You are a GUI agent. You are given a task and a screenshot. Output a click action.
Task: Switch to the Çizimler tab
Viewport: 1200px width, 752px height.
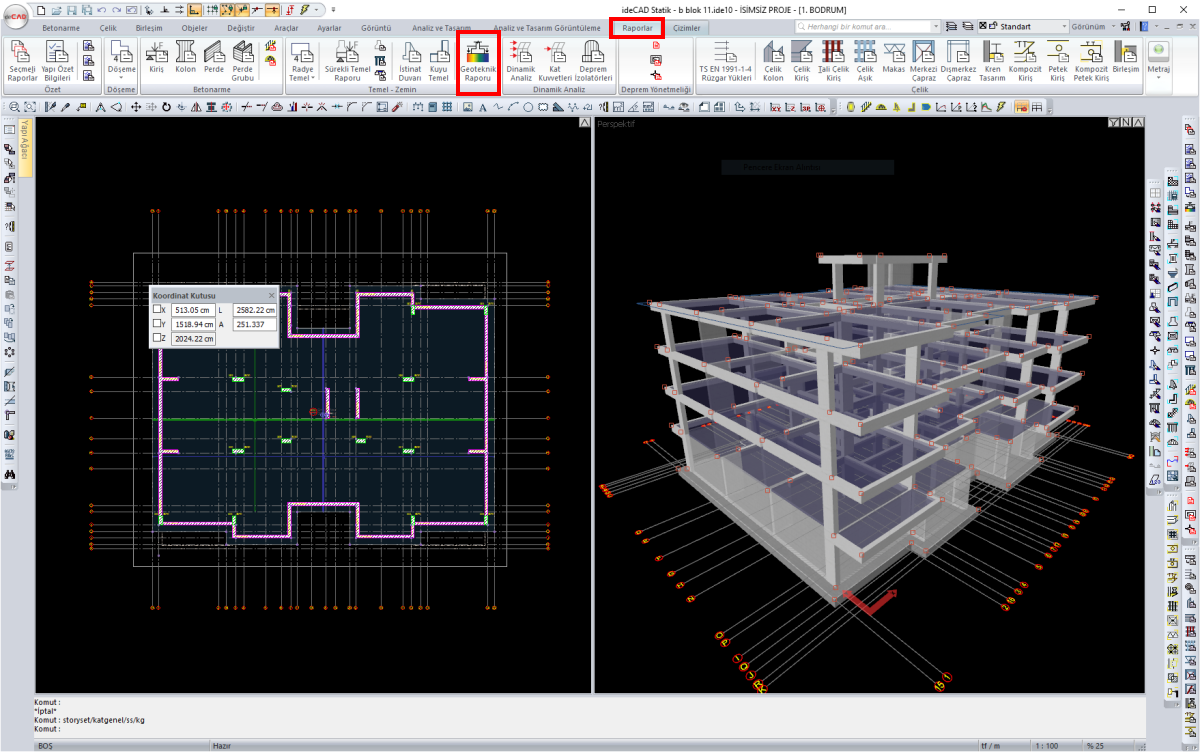click(x=687, y=28)
